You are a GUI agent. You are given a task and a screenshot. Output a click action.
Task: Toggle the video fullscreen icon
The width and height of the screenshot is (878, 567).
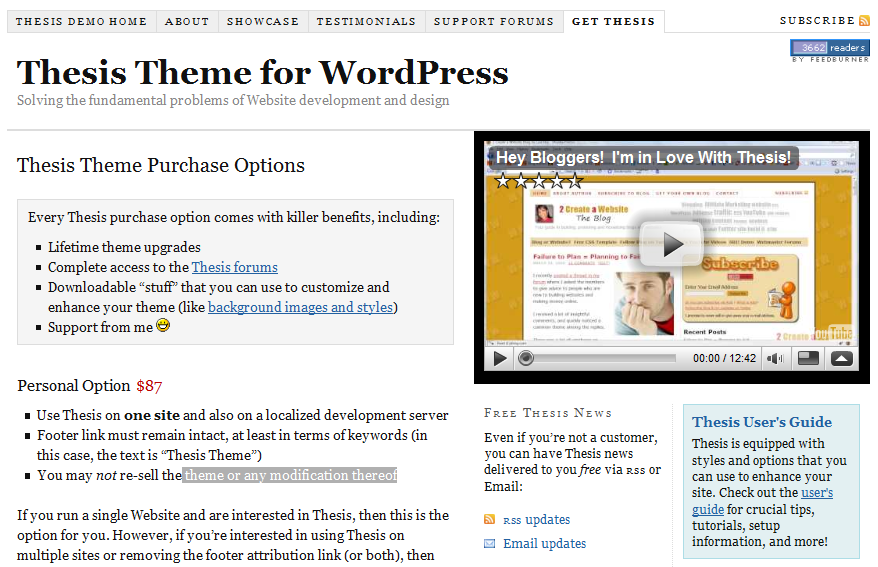tap(808, 358)
